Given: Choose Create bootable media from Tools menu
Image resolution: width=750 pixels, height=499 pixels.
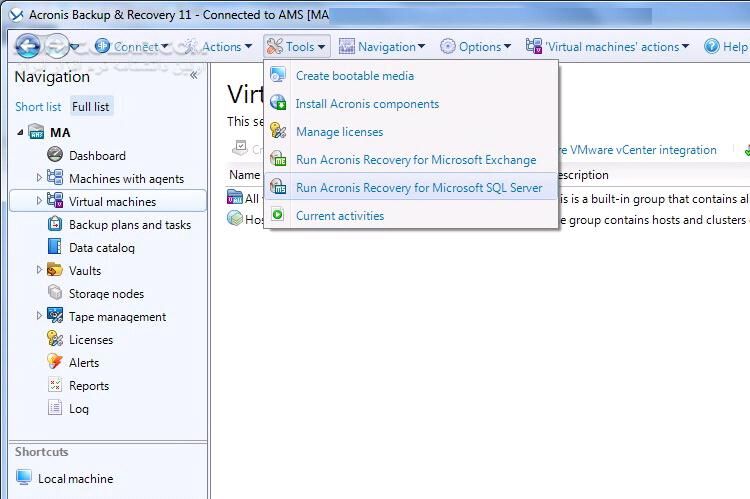Looking at the screenshot, I should (354, 76).
